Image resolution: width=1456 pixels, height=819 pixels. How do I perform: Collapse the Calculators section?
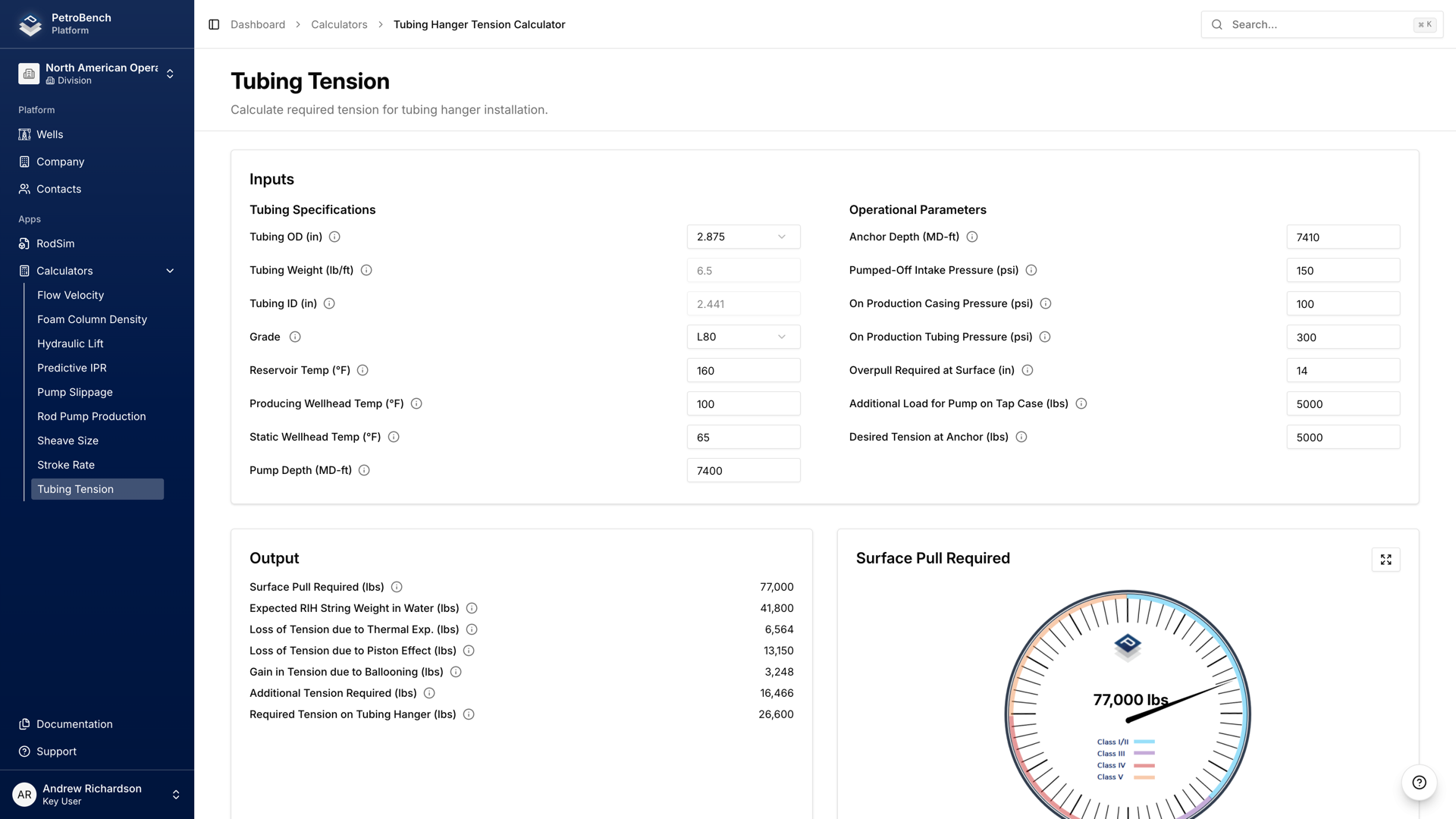(169, 271)
